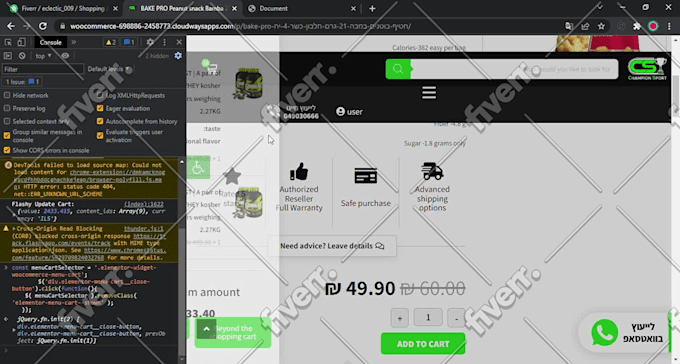Disable Eager evaluation checkbox
This screenshot has width=680, height=364.
(x=100, y=108)
